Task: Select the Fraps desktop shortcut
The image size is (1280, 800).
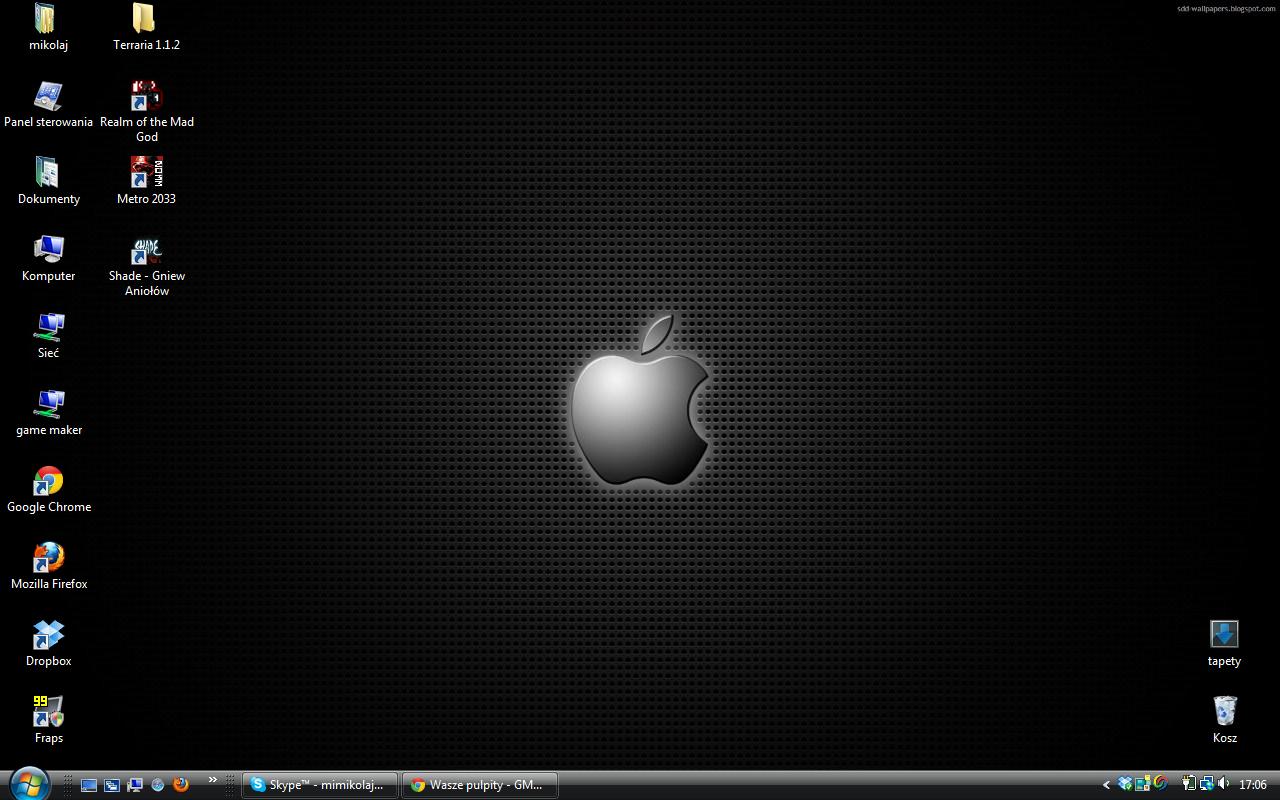Action: pyautogui.click(x=48, y=714)
